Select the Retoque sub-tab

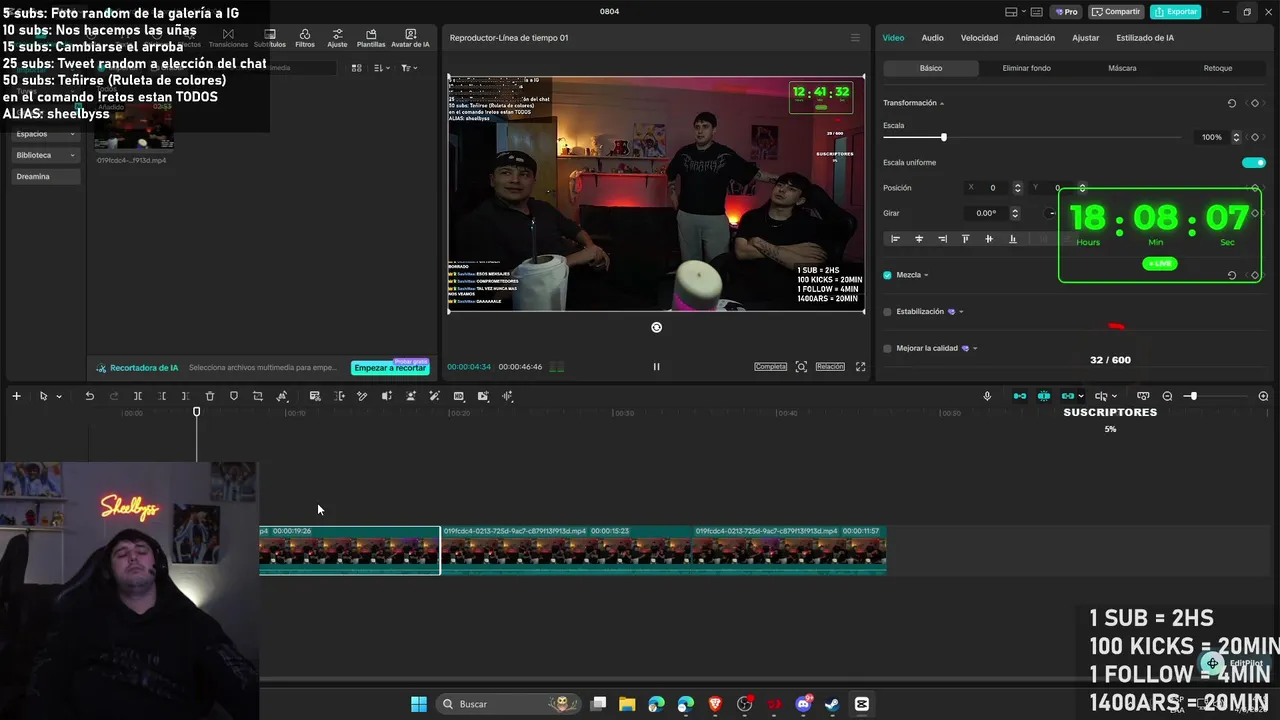click(x=1218, y=68)
